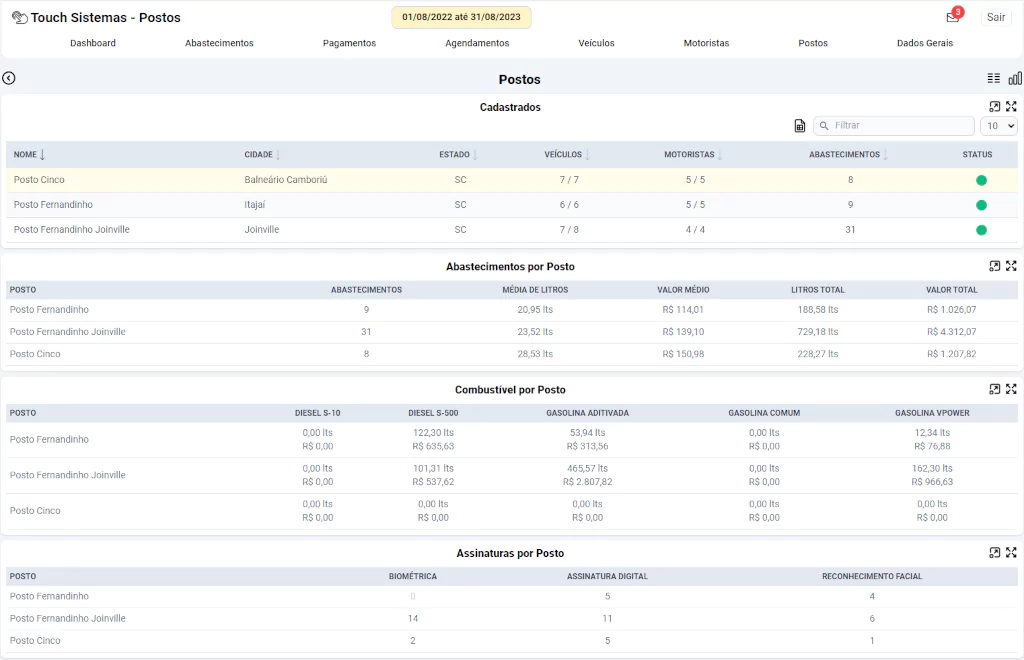Click RECONHECIMENTO FACIAL column header

[872, 576]
